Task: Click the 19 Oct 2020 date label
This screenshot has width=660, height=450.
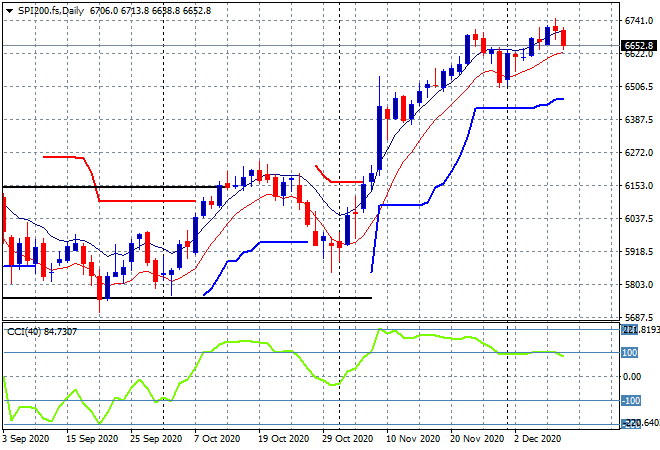Action: click(x=284, y=439)
